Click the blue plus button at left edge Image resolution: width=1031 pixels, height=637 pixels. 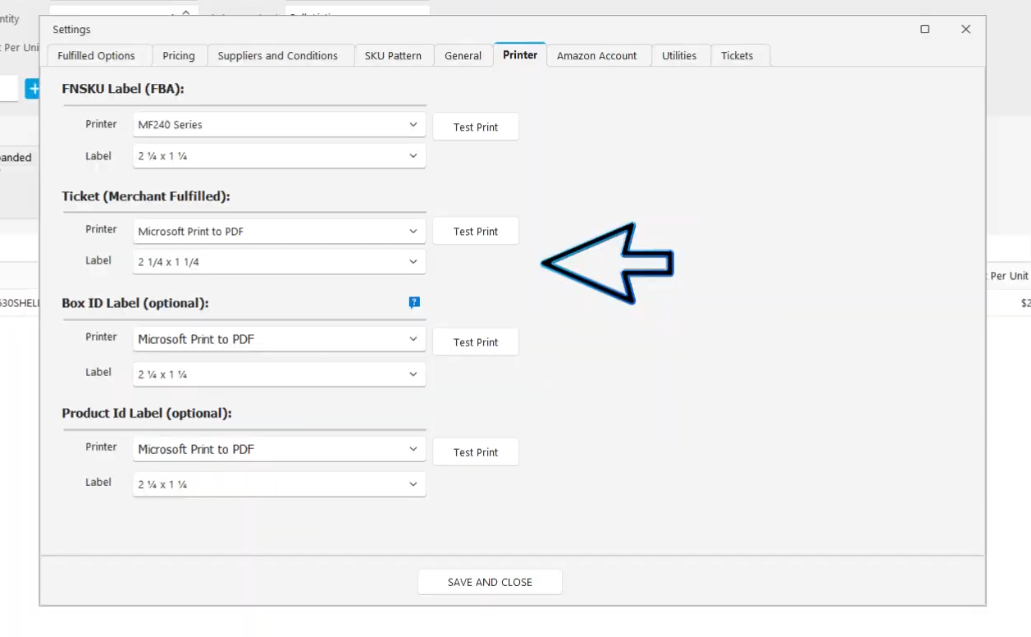[x=33, y=89]
